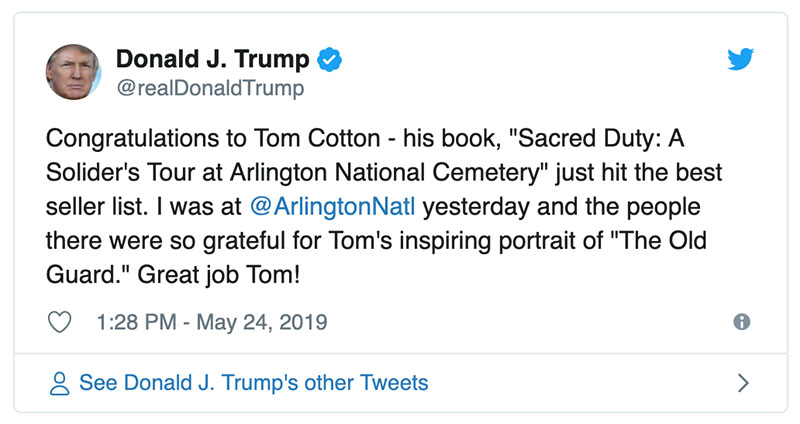This screenshot has height=424, width=800.
Task: Open the @realDonaldTrump handle
Action: coord(210,88)
